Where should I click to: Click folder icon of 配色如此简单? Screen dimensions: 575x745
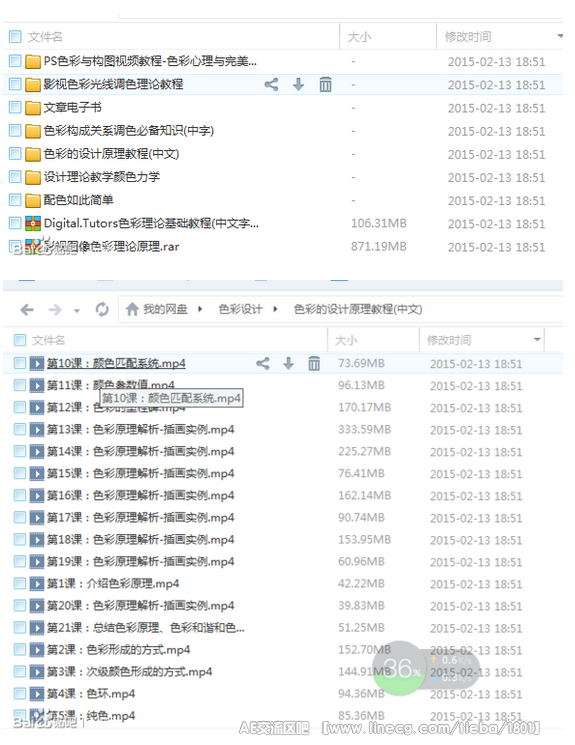32,201
